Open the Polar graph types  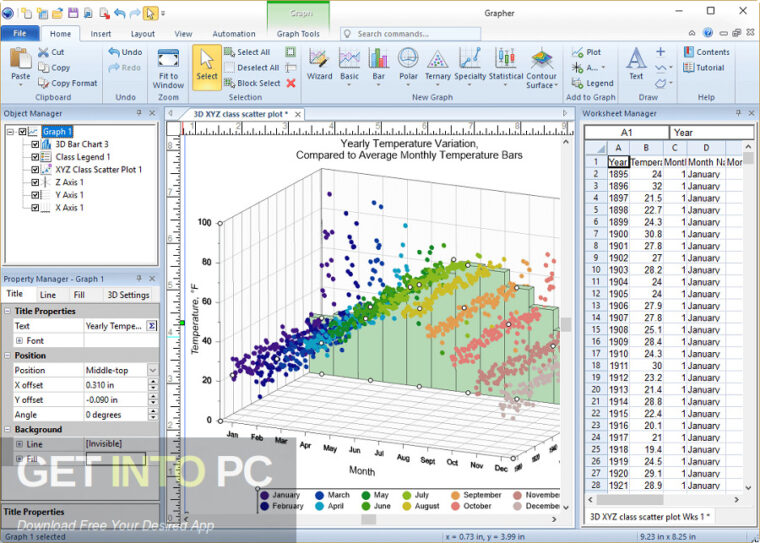(x=408, y=66)
